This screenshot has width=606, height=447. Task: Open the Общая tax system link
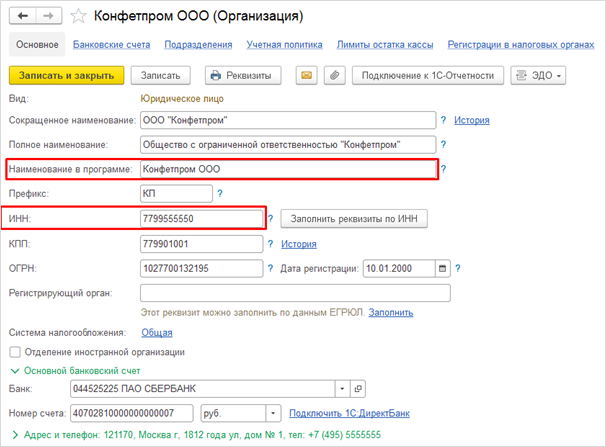(x=156, y=332)
